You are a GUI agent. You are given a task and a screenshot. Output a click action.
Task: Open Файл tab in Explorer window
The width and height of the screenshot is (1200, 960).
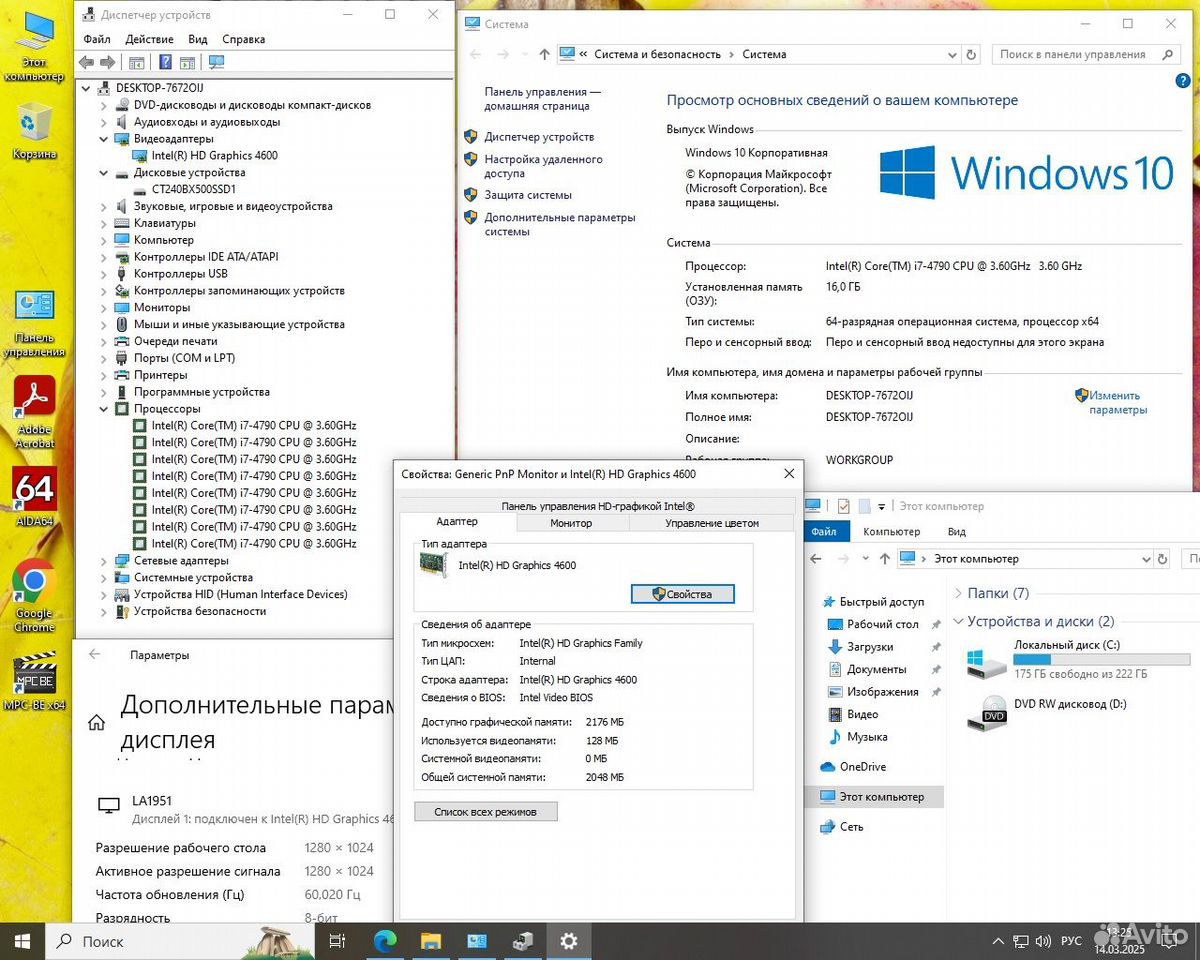click(824, 531)
